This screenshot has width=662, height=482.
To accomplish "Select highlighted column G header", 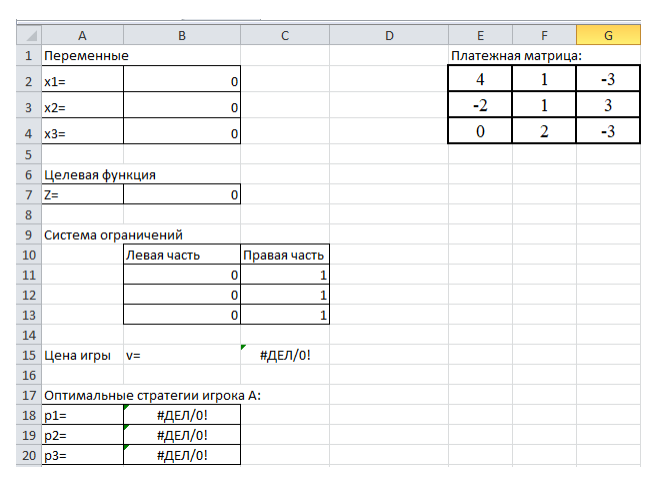I will coord(608,35).
